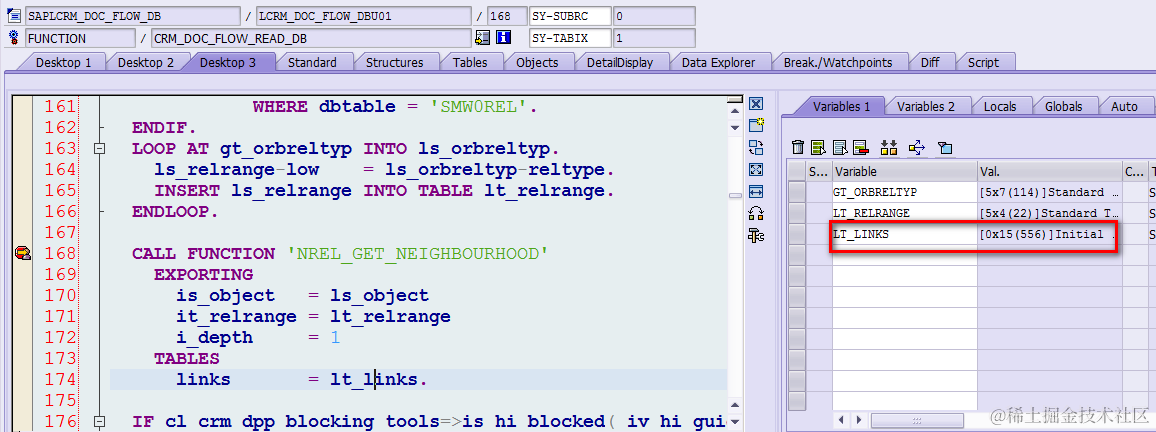Open the DetailDisplay tab
Screen dimensions: 1156x432
(620, 63)
